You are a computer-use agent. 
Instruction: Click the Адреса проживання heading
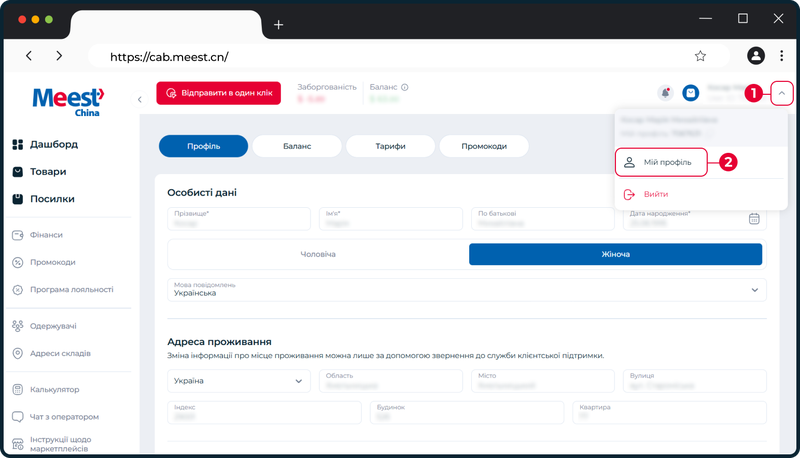coord(219,342)
